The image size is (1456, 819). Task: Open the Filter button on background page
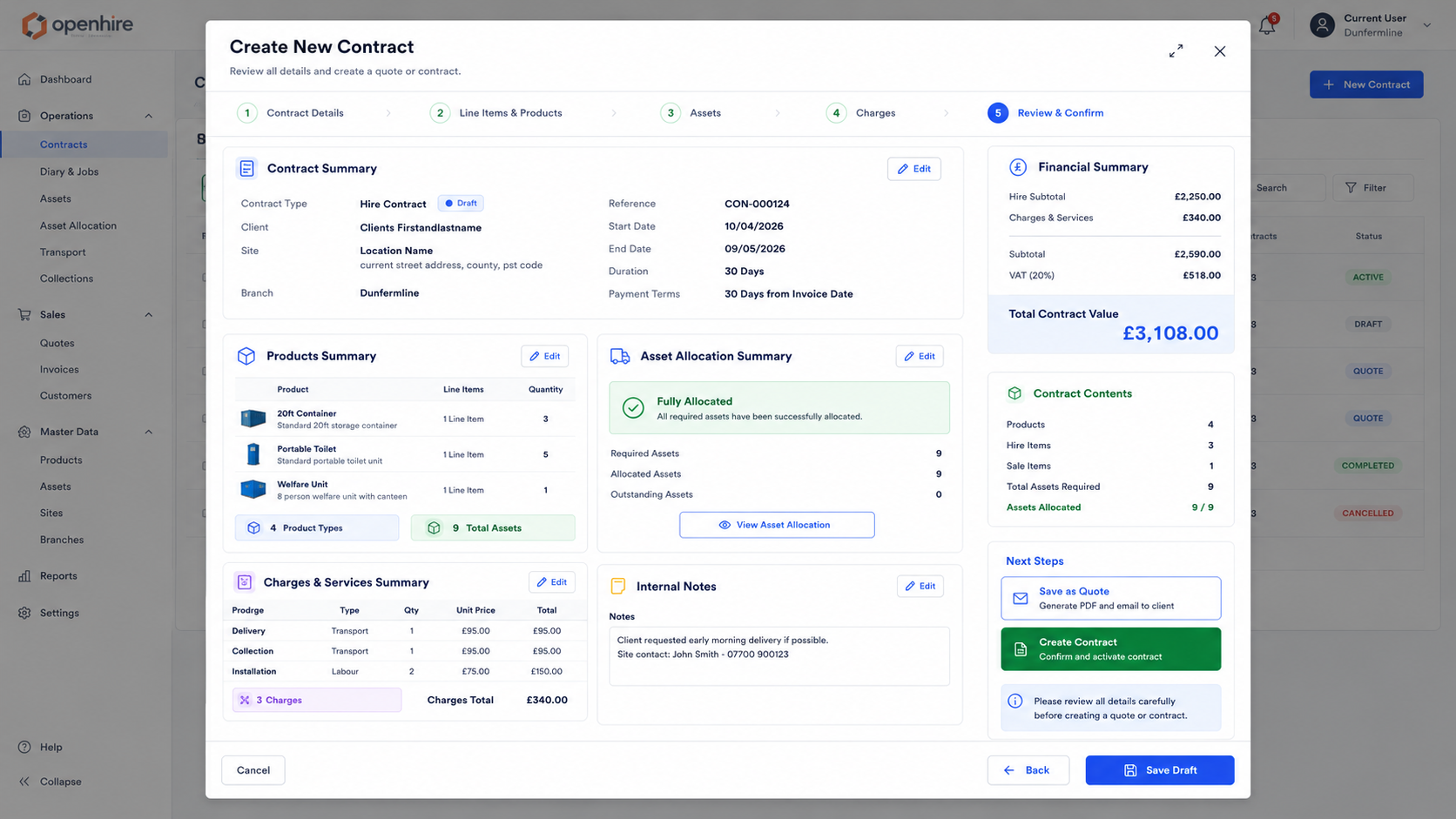[x=1372, y=188]
